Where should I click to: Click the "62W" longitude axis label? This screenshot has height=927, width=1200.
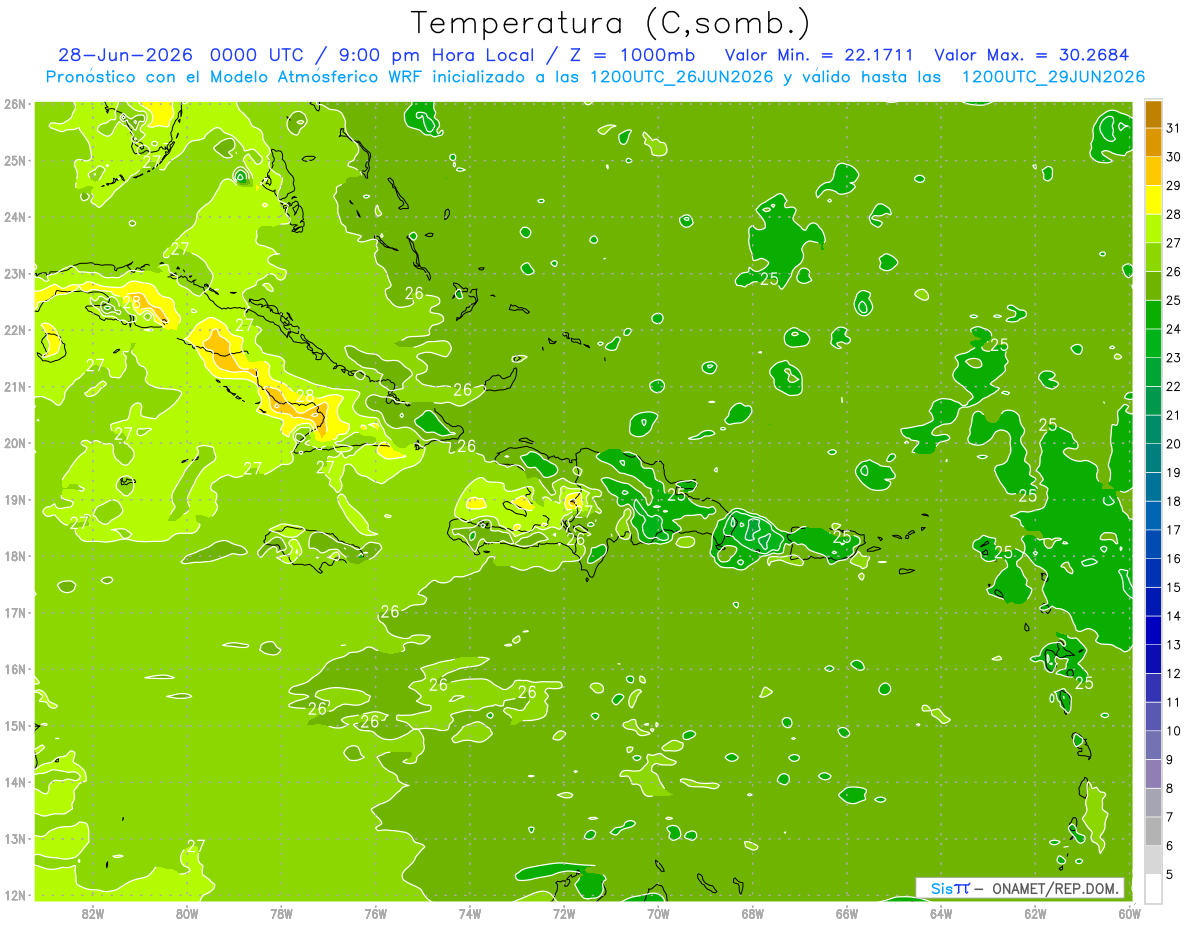point(1035,913)
